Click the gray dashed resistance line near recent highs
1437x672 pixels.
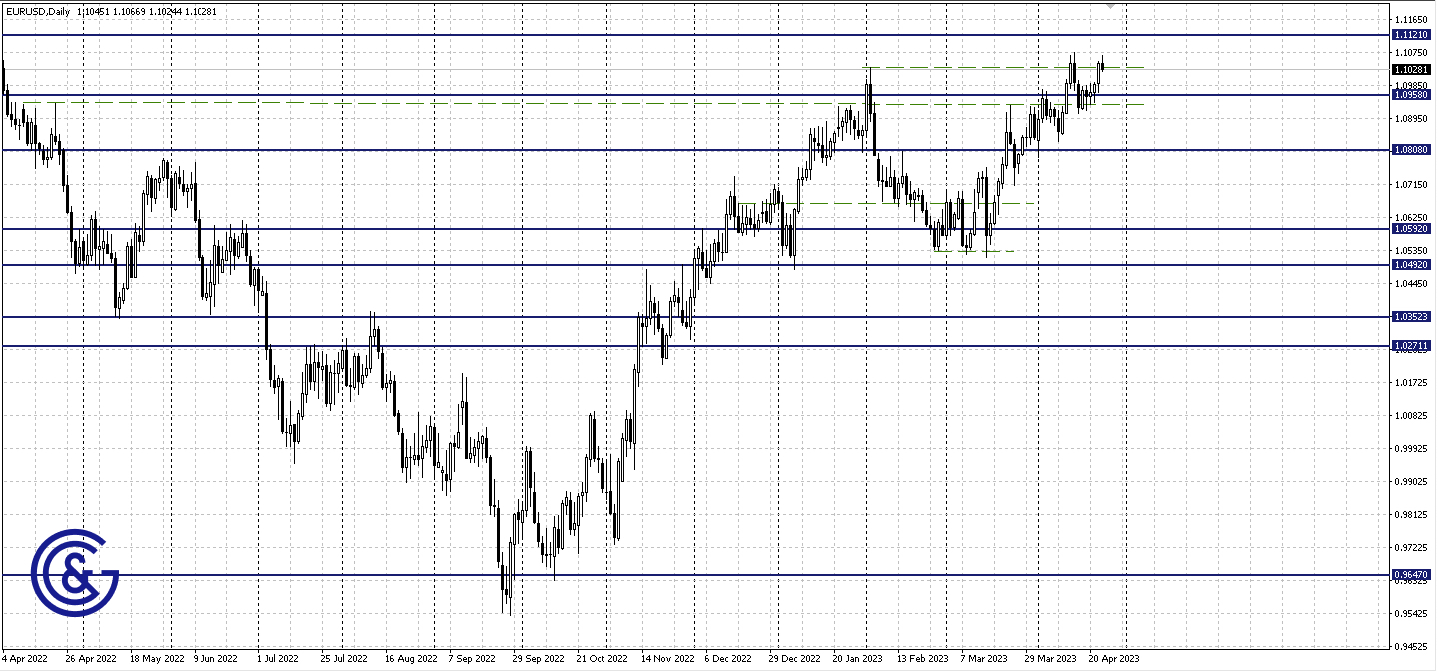tap(1000, 68)
